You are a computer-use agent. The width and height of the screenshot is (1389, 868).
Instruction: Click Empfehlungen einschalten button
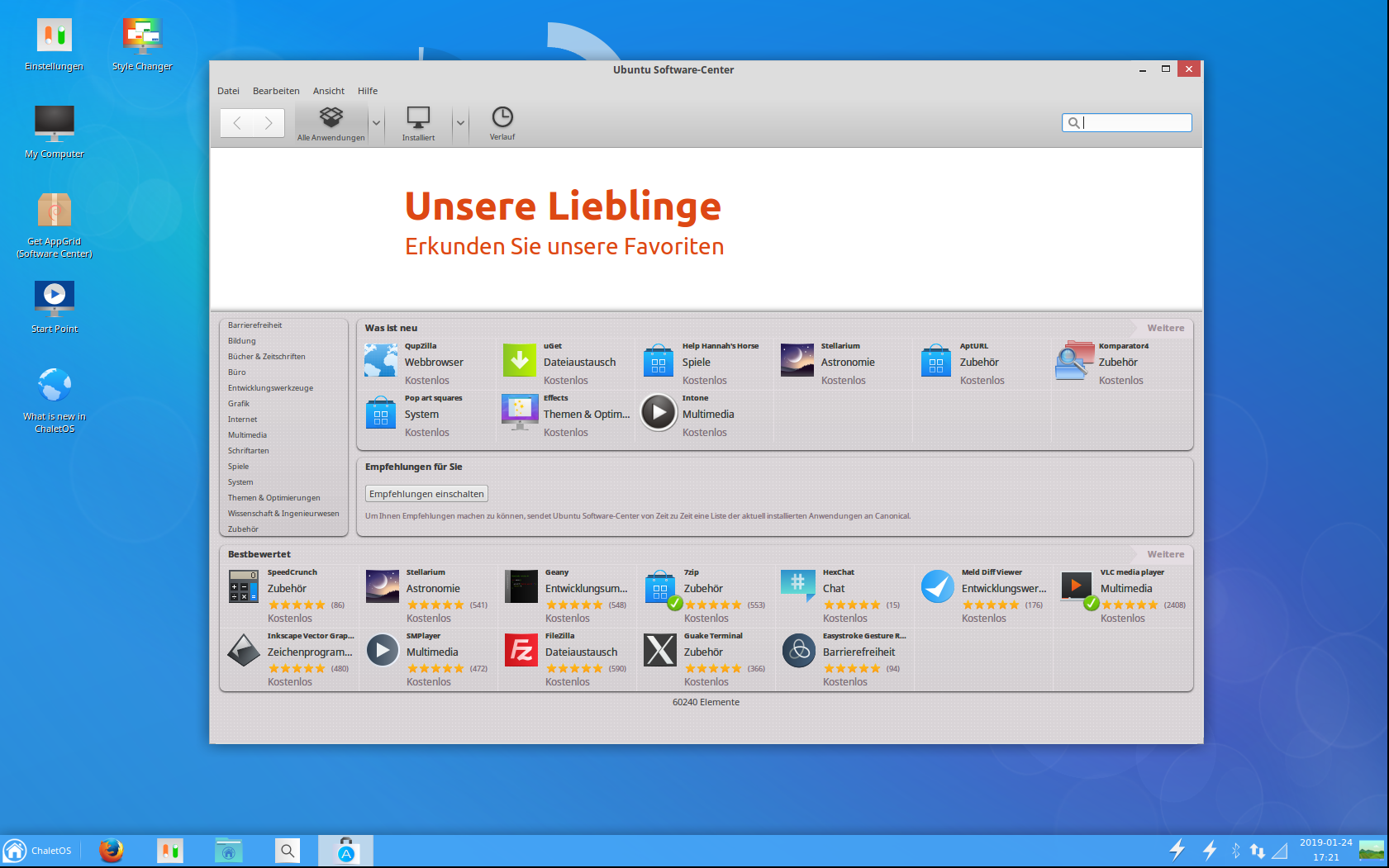click(x=426, y=494)
